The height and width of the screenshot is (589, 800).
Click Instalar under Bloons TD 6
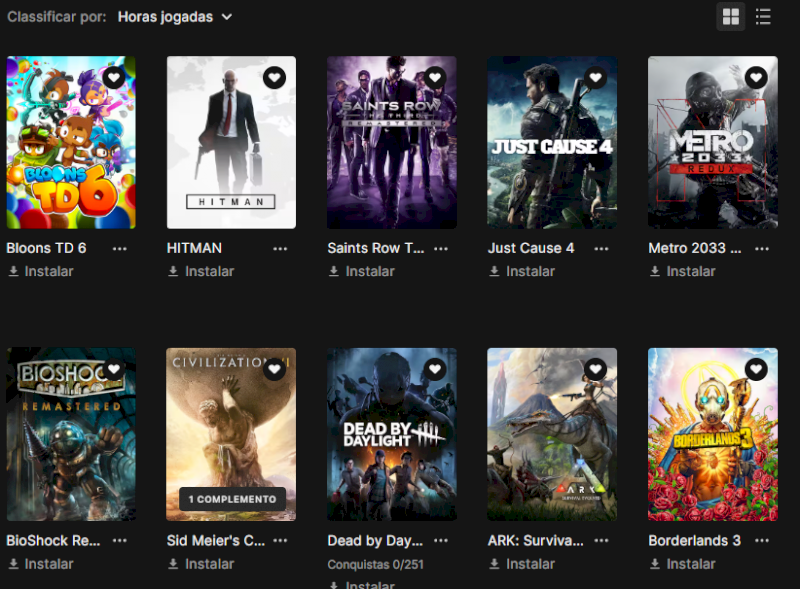click(48, 271)
